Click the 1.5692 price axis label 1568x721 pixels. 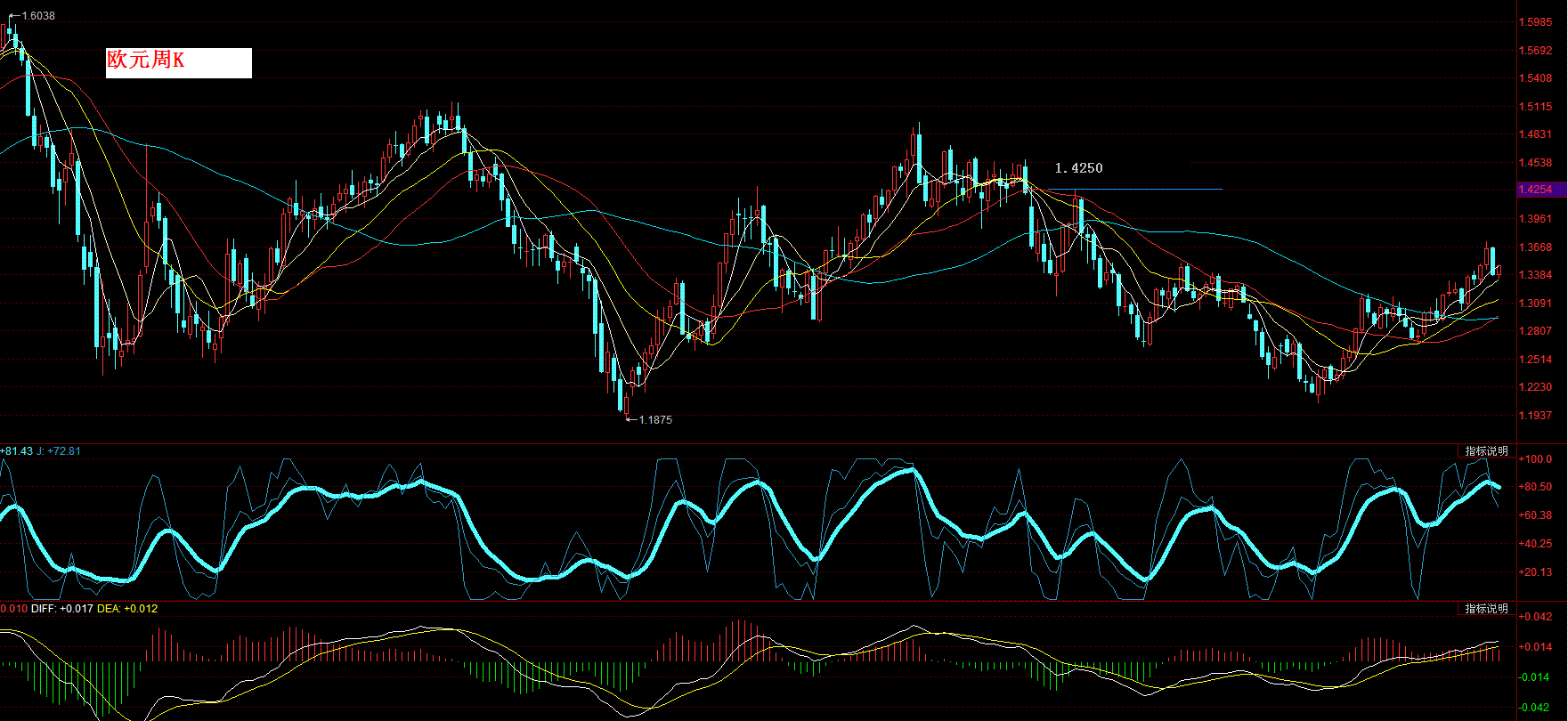[x=1535, y=51]
